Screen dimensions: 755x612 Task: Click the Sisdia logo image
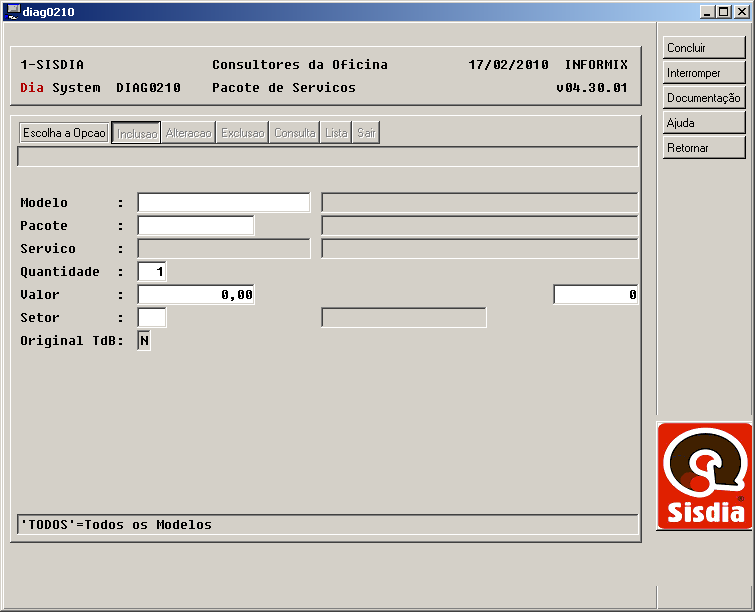point(704,476)
